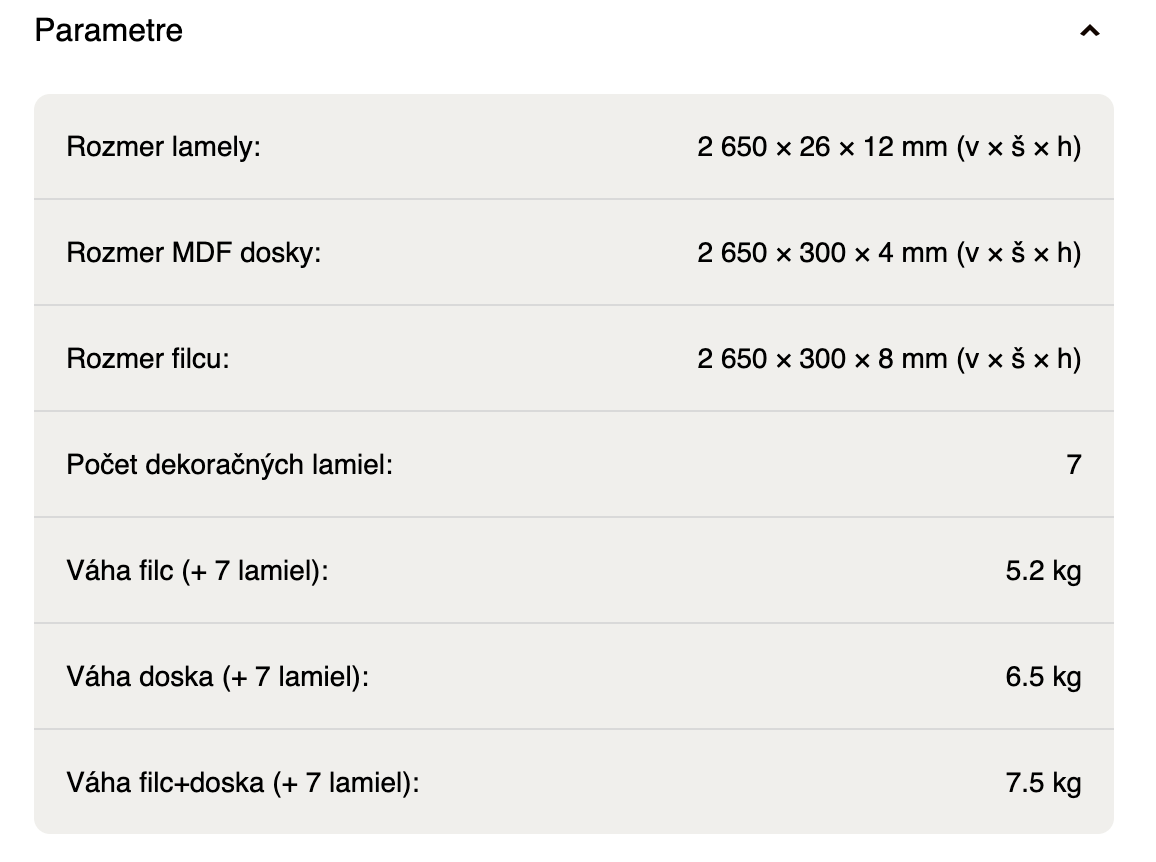The image size is (1156, 862).
Task: Click the 7.5 kg weight value
Action: click(1043, 783)
